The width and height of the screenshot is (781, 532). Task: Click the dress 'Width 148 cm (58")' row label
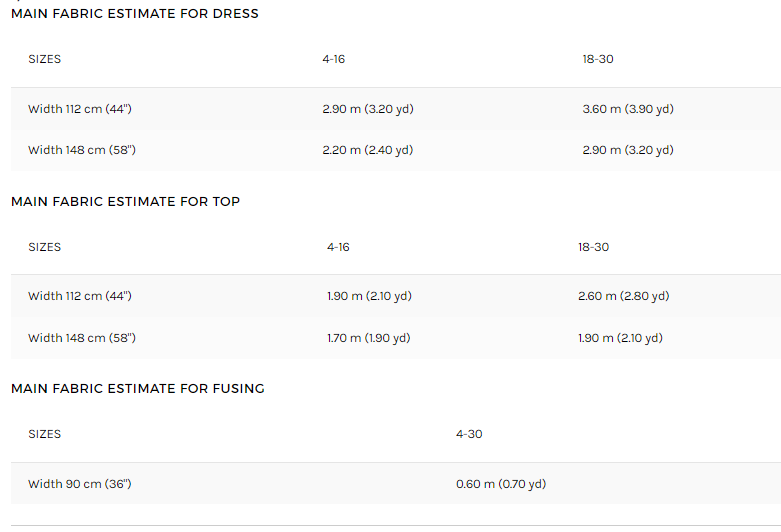click(x=82, y=150)
